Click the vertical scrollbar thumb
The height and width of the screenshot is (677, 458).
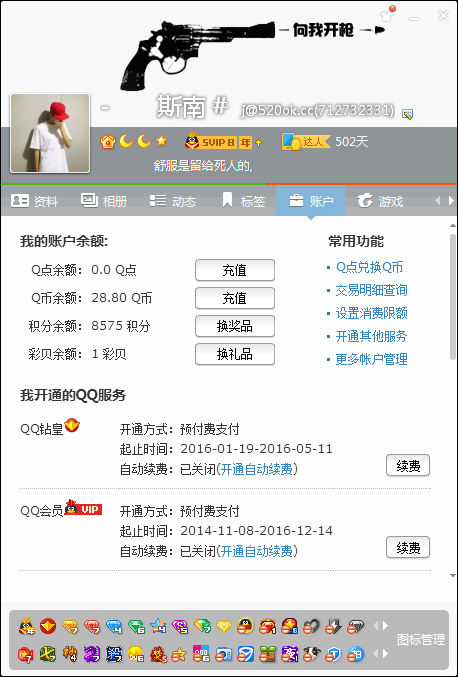[452, 297]
